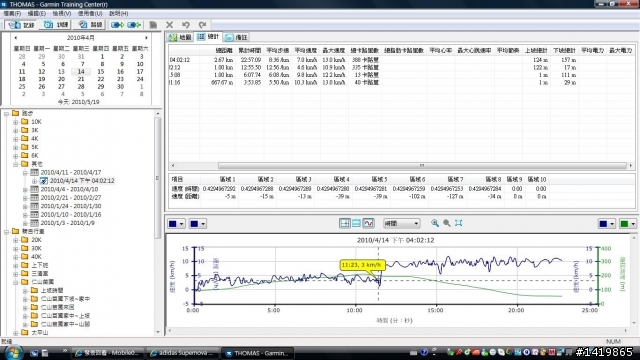
Task: Switch to the map tab
Action: click(x=180, y=37)
